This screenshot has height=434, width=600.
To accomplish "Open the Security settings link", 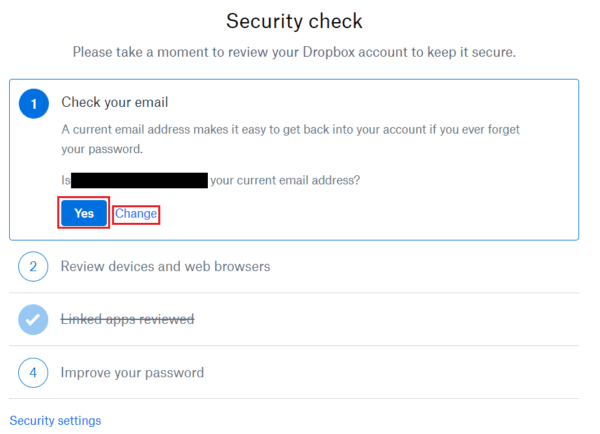I will coord(55,421).
